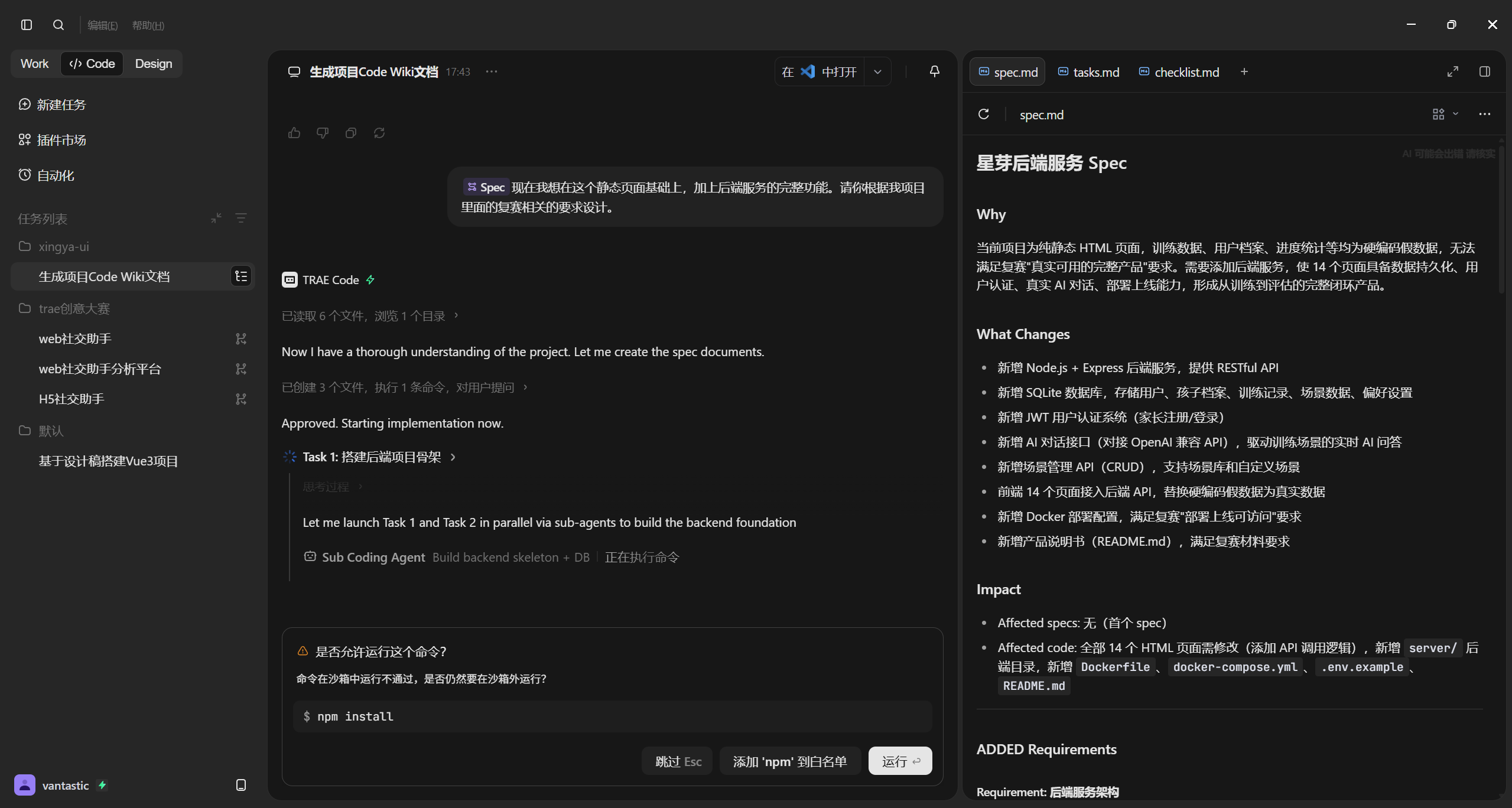The height and width of the screenshot is (808, 1512).
Task: Expand the 已读取 6 个文件 summary
Action: pyautogui.click(x=370, y=316)
